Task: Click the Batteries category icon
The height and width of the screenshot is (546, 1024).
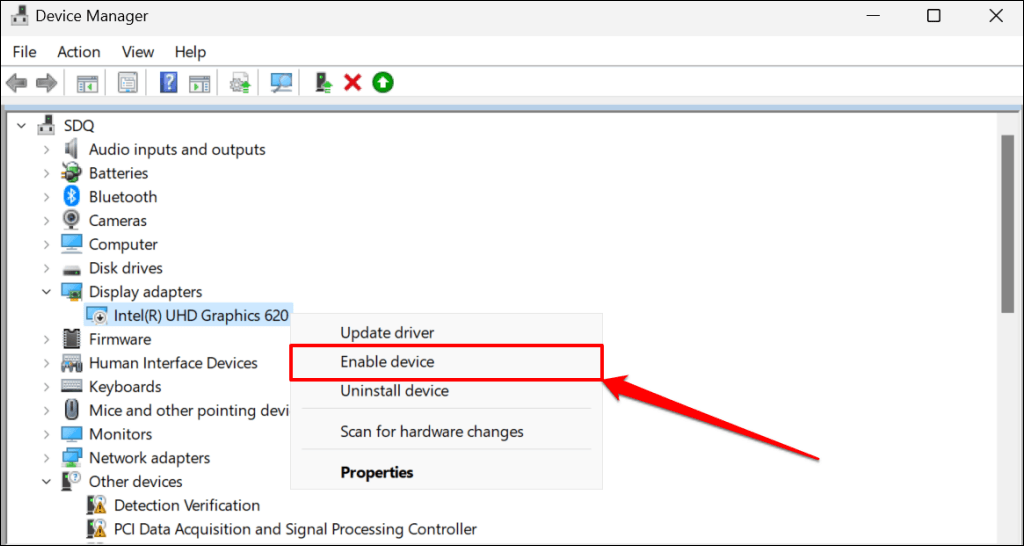Action: (x=71, y=173)
